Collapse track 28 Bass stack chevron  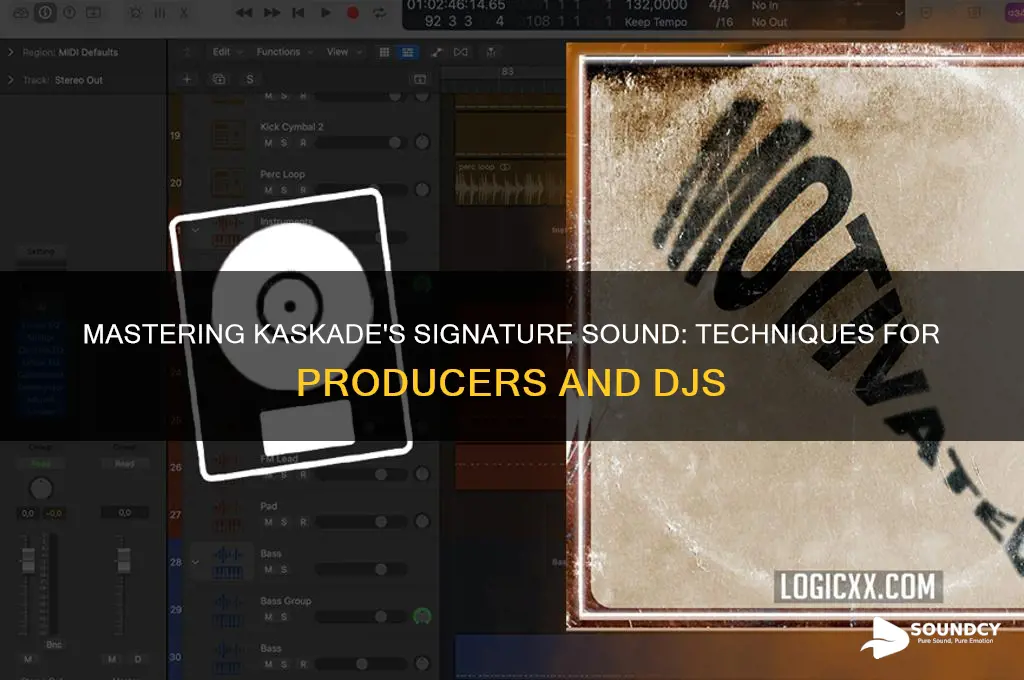[x=195, y=562]
